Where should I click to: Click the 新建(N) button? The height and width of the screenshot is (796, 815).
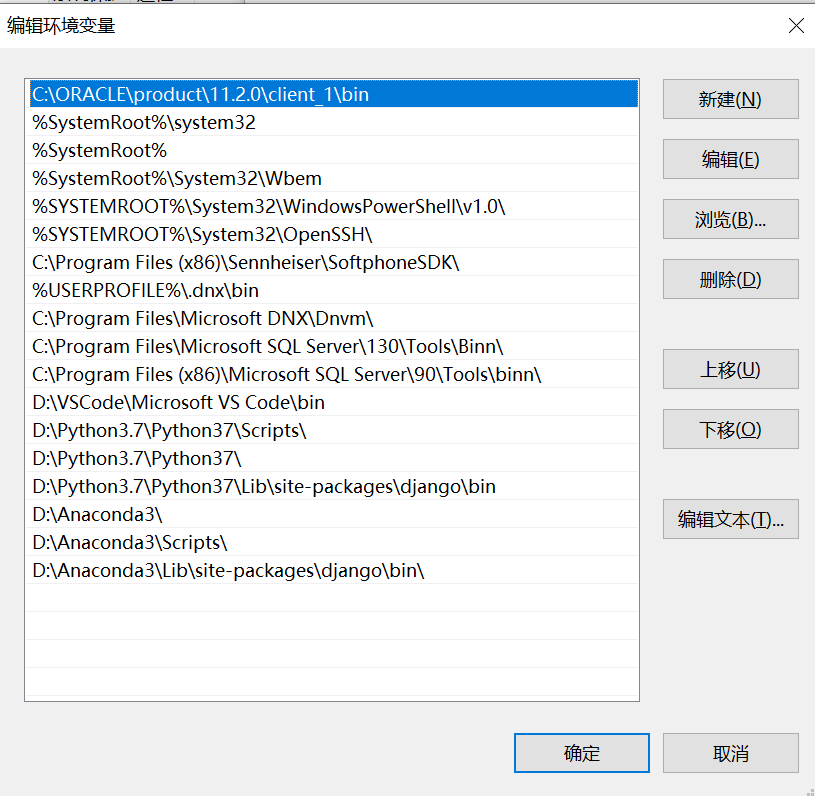[730, 99]
